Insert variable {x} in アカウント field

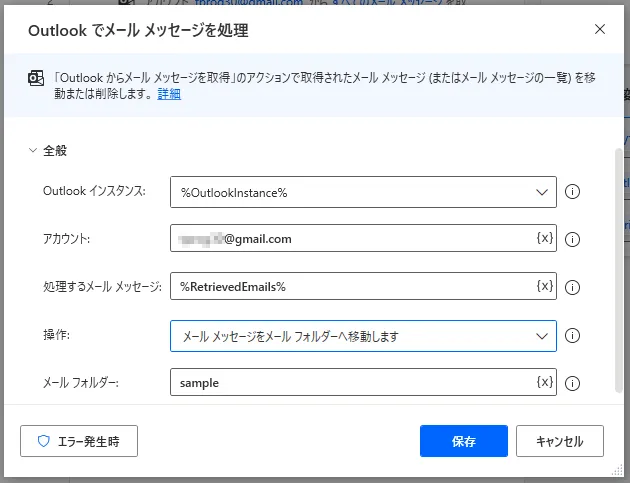545,238
